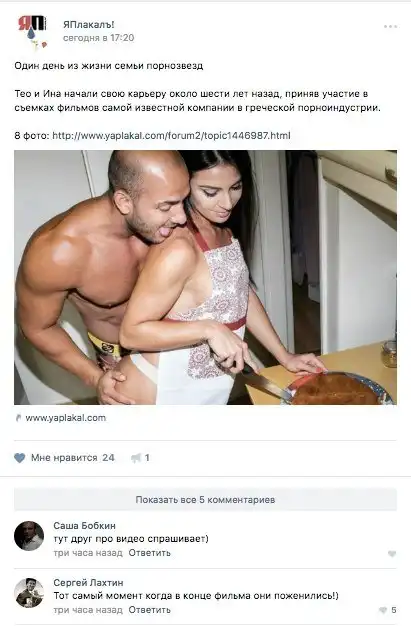Image resolution: width=411 pixels, height=626 pixels.
Task: Share the post with the megaphone icon
Action: [136, 458]
